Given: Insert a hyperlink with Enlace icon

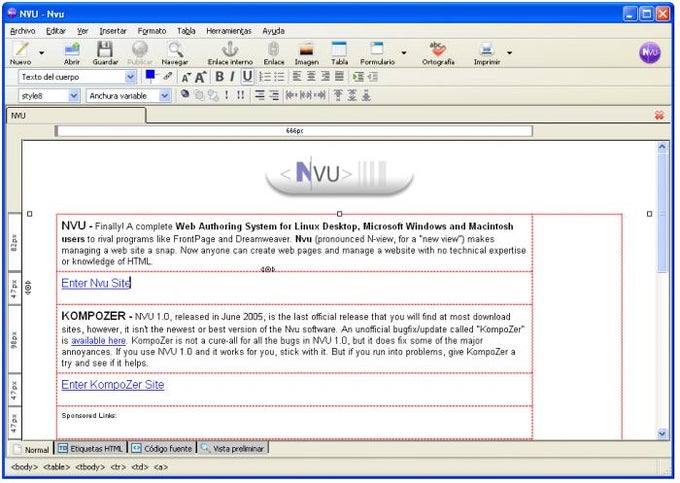Looking at the screenshot, I should tap(274, 53).
